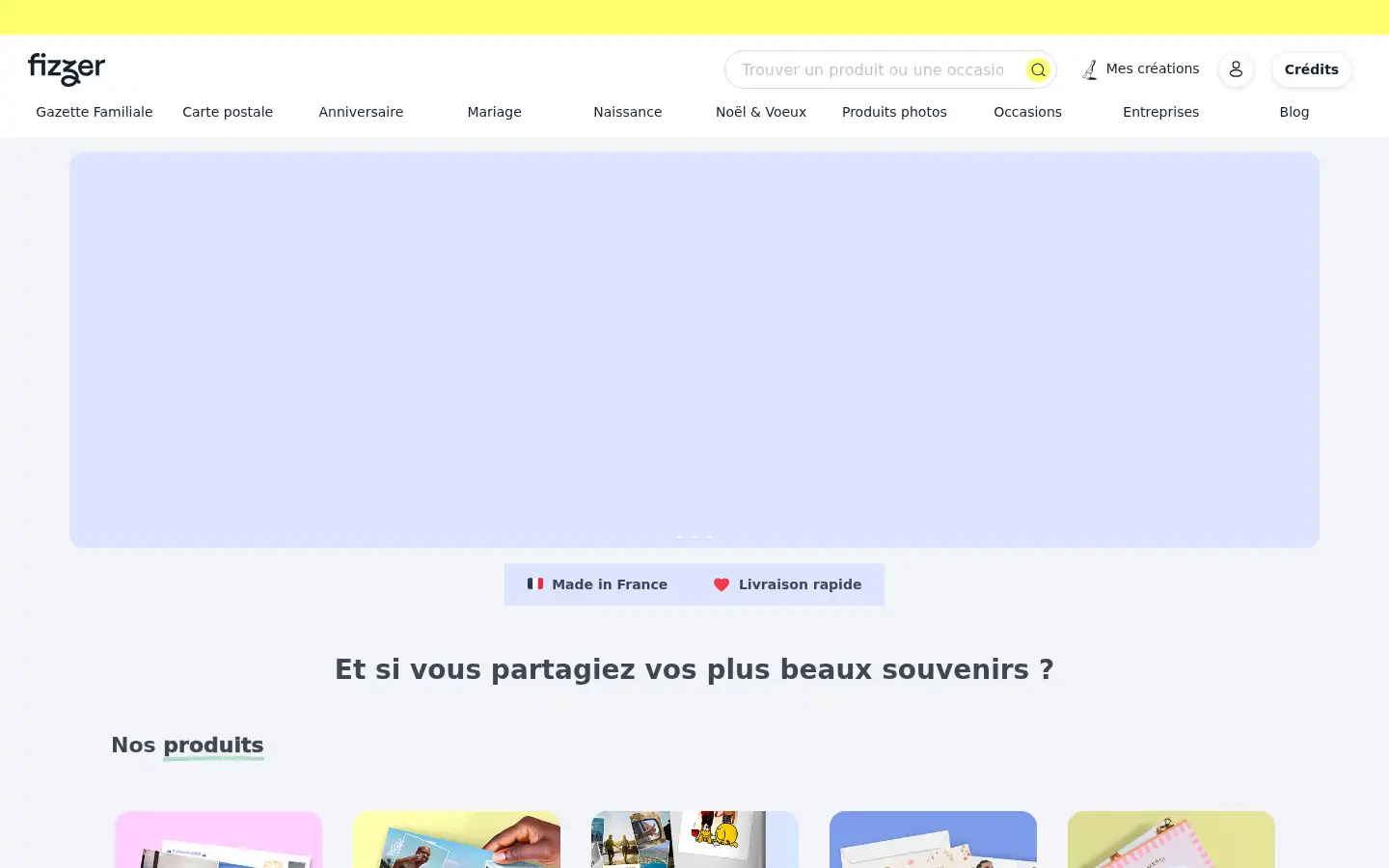Click the souvenirs headline text
Image resolution: width=1389 pixels, height=868 pixels.
694,669
